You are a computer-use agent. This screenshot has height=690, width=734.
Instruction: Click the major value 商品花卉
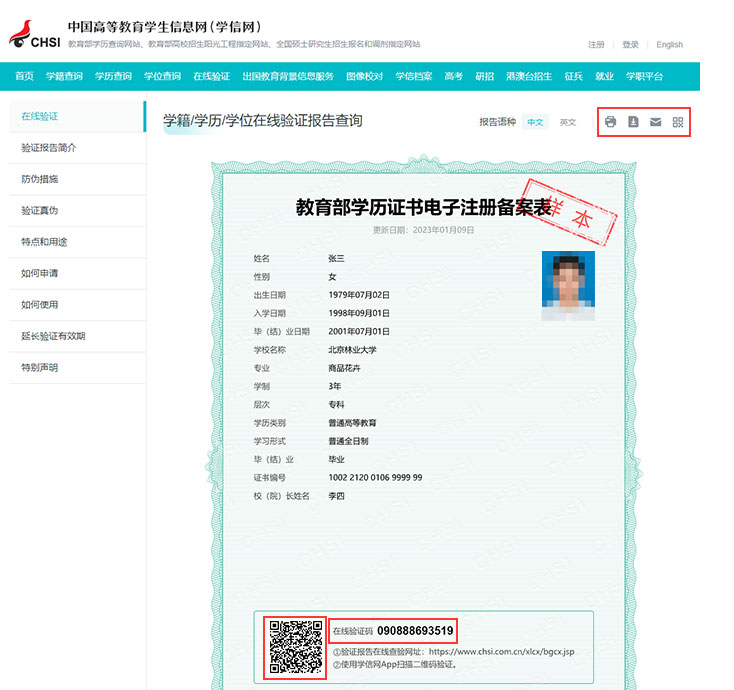click(344, 368)
